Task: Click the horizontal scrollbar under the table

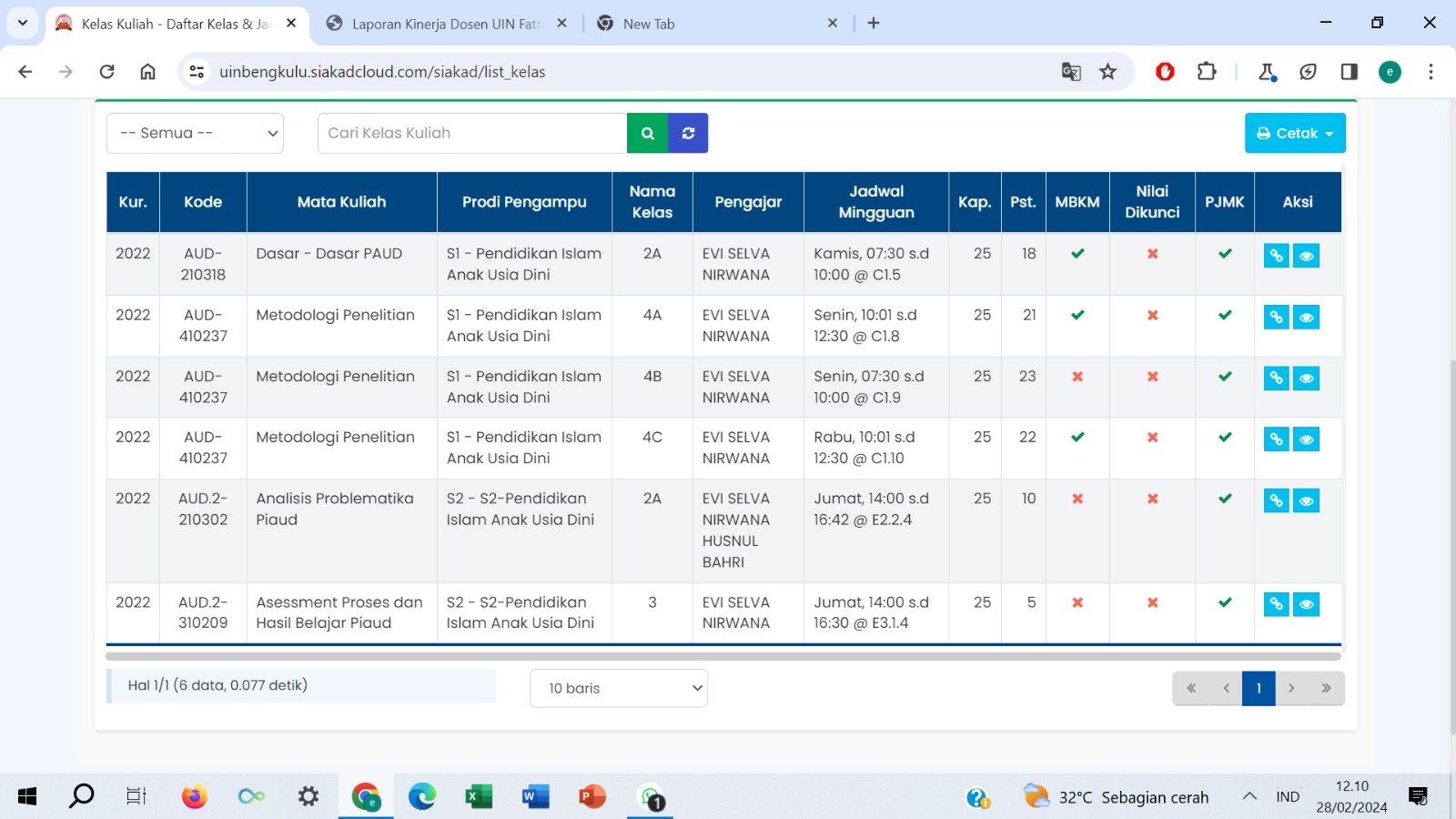Action: [723, 655]
